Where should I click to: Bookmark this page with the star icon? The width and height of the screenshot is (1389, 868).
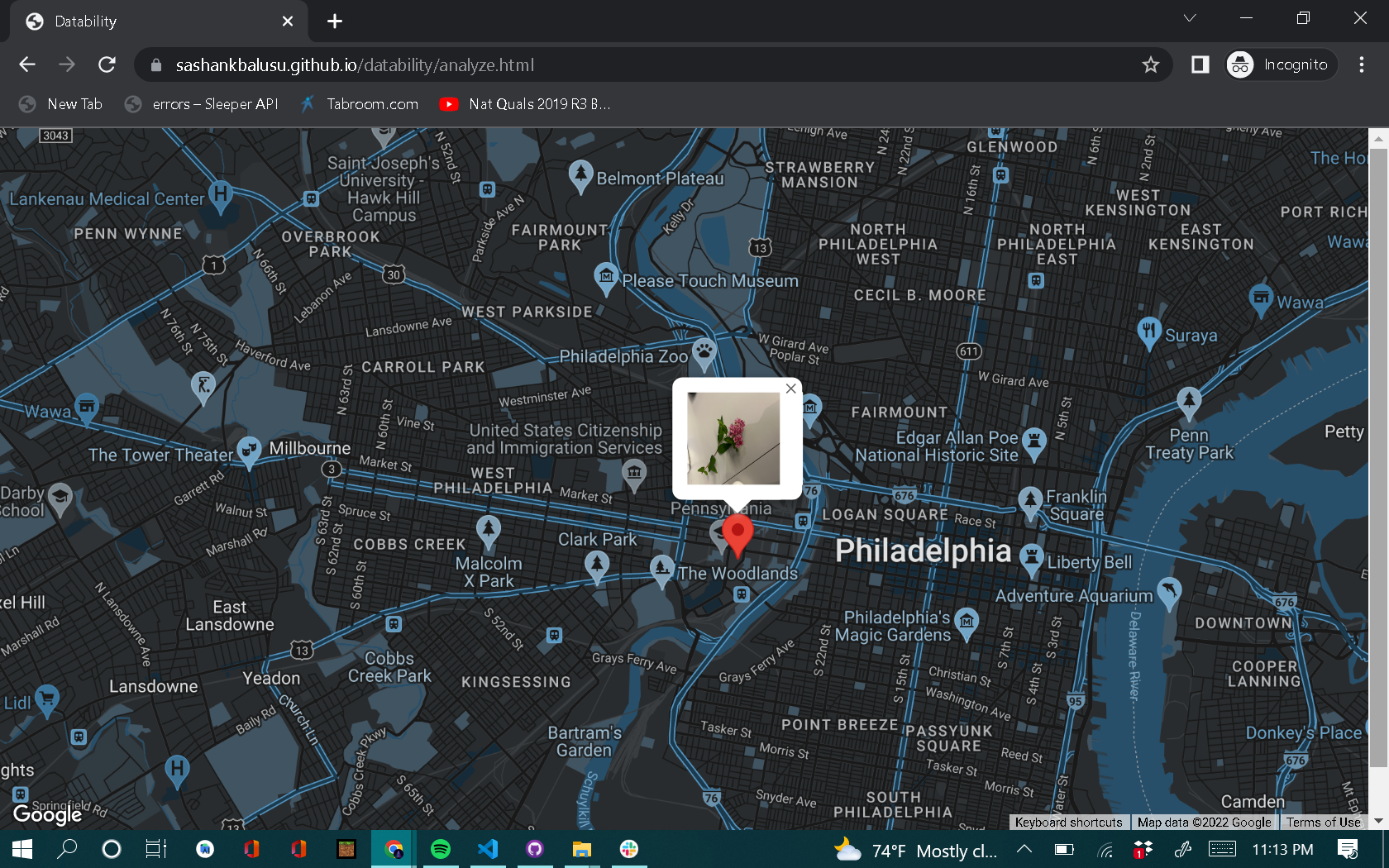coord(1150,64)
